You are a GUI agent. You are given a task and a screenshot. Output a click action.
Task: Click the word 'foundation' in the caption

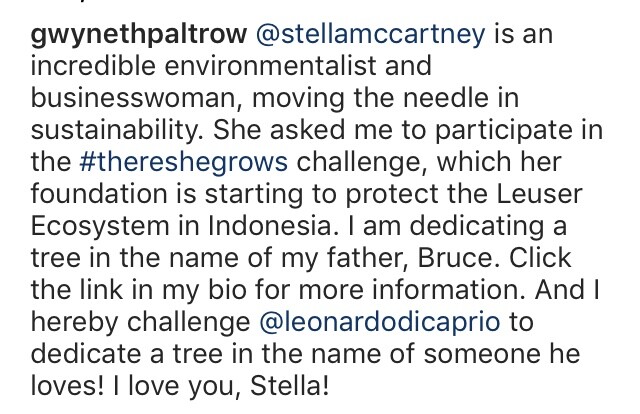[99, 194]
